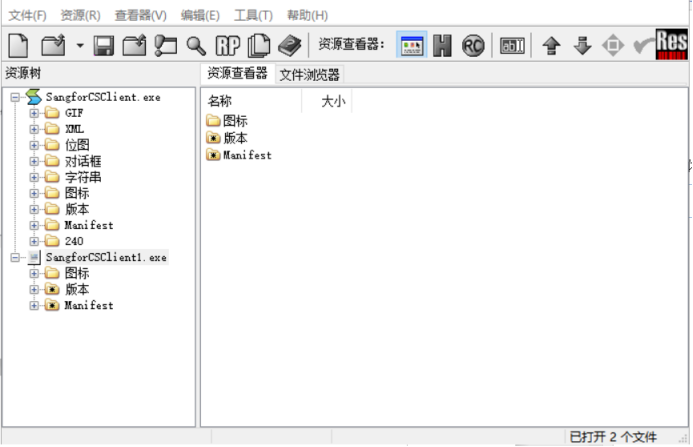Viewport: 693px width, 447px height.
Task: Collapse the SangforCSClient.exe tree node
Action: click(x=15, y=97)
